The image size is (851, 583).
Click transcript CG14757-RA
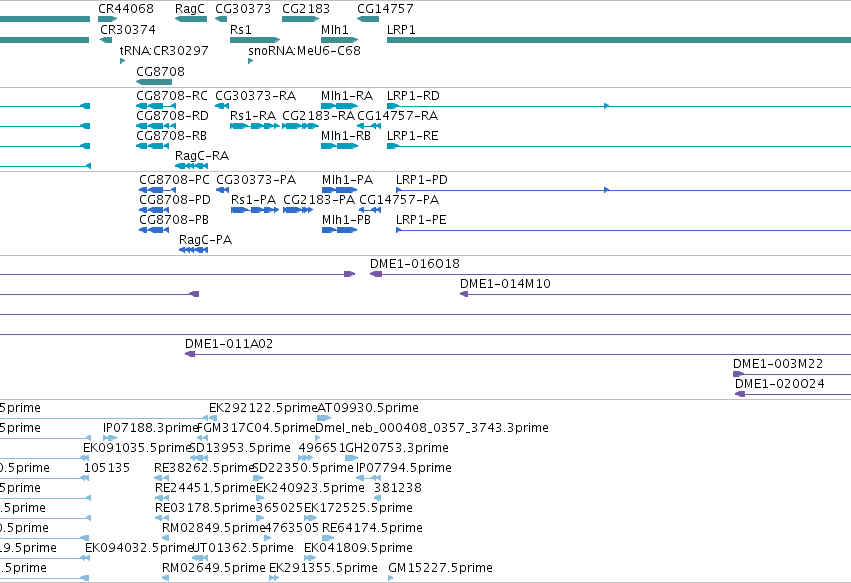tap(398, 116)
